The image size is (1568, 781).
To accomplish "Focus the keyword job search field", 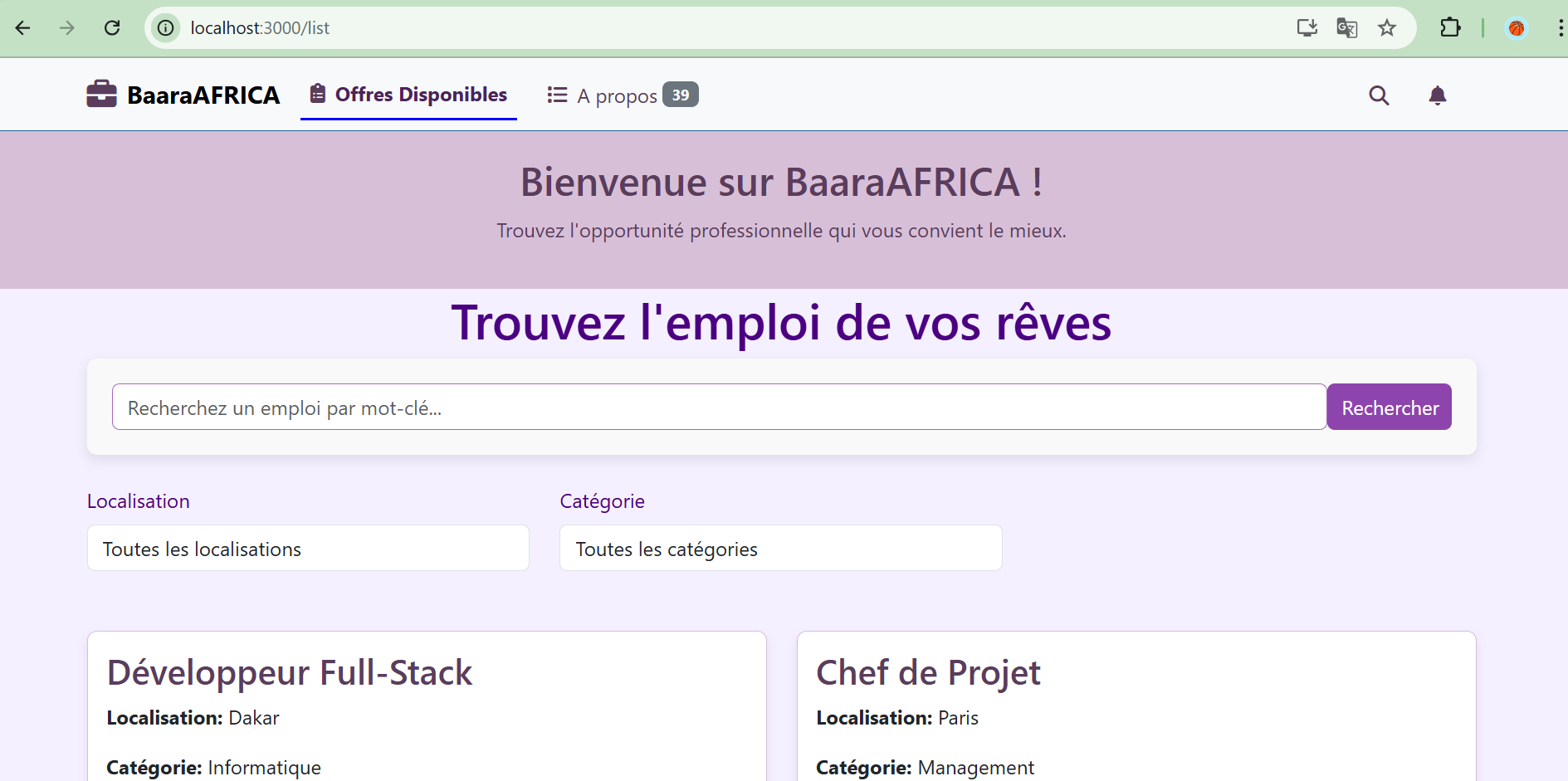I will 719,407.
